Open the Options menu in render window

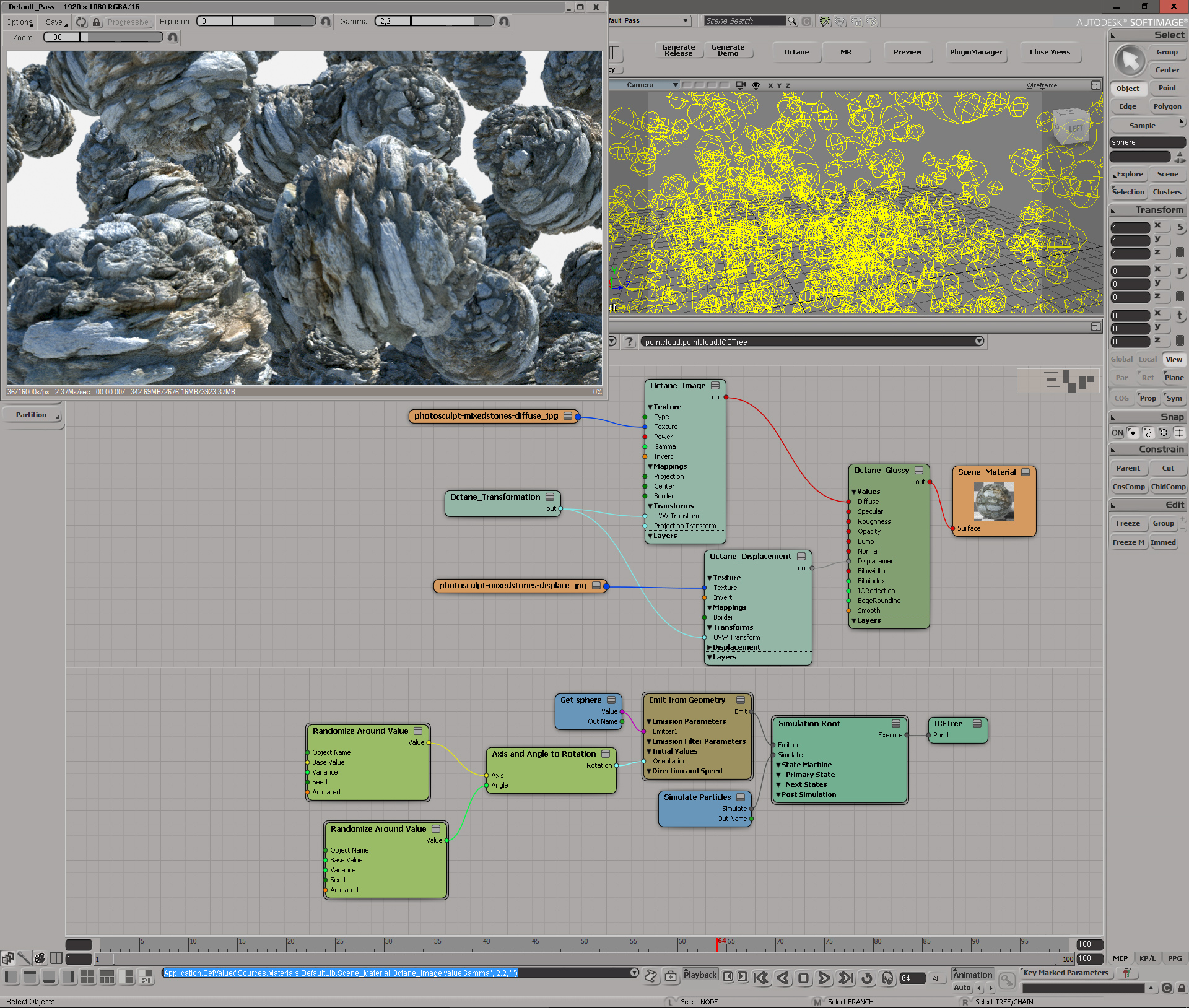pyautogui.click(x=19, y=22)
